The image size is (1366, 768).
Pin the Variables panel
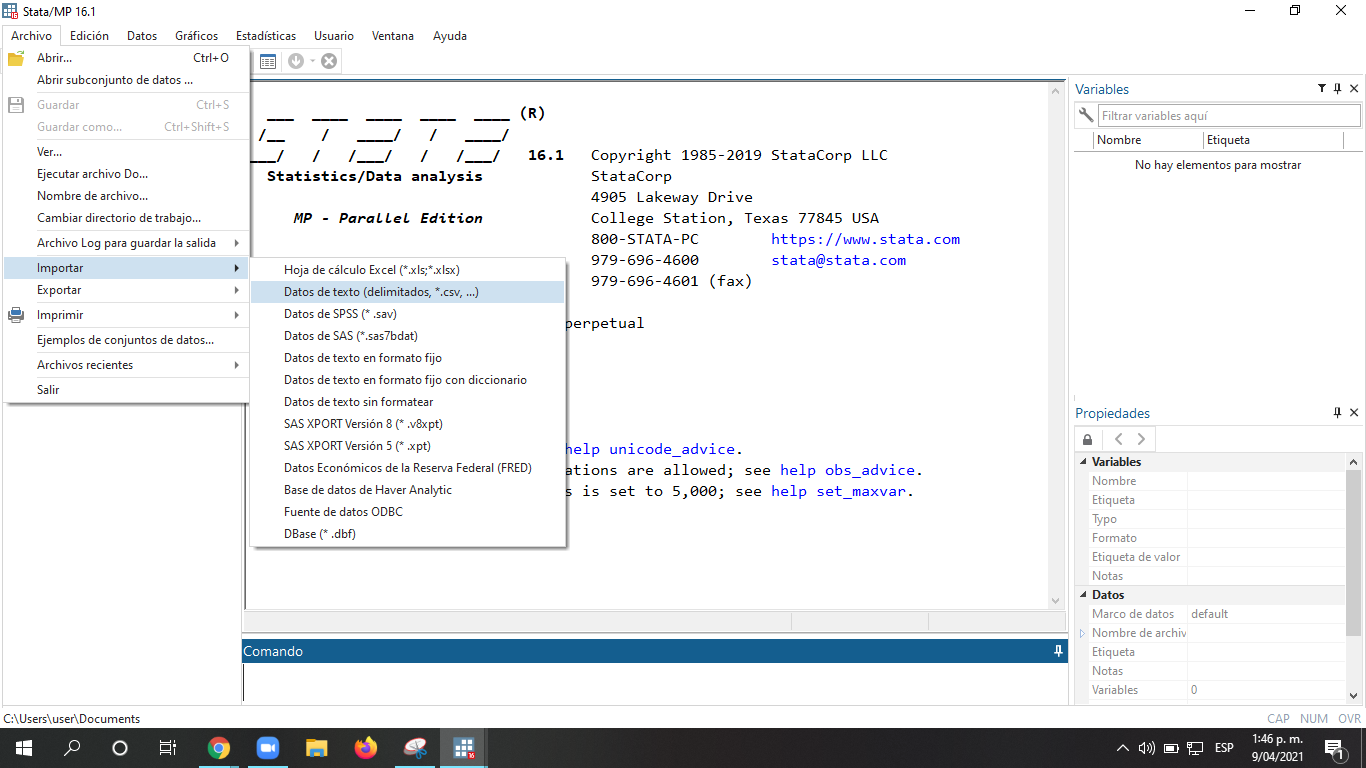1338,89
